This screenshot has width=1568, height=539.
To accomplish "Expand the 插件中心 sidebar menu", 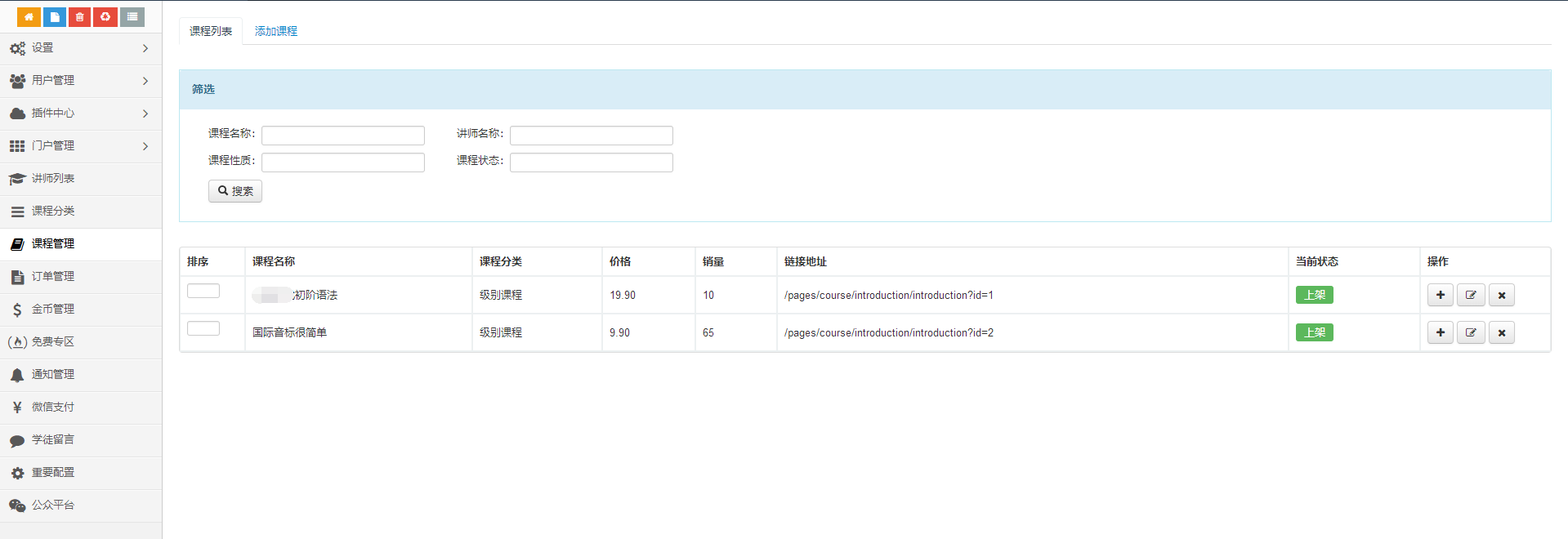I will pos(80,114).
